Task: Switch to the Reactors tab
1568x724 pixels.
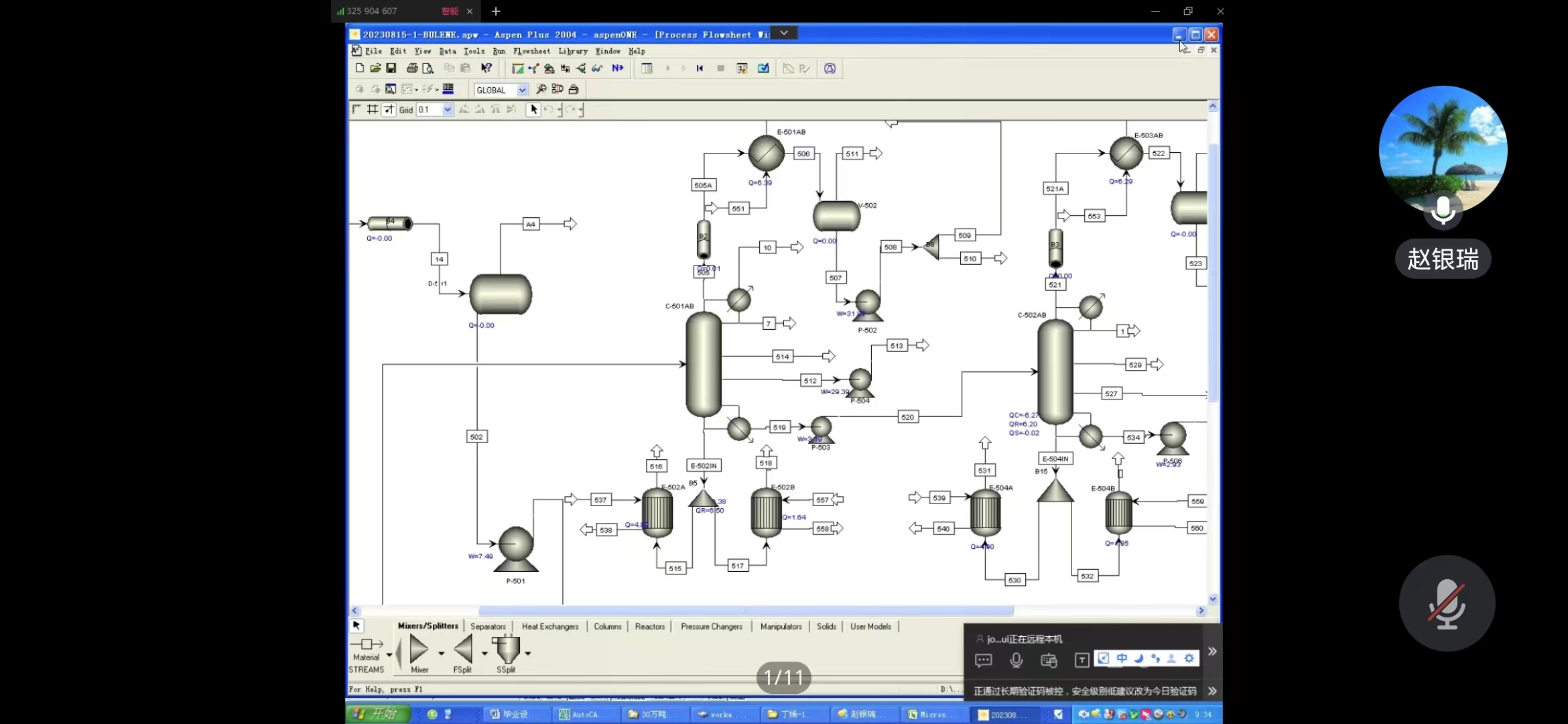Action: tap(650, 626)
